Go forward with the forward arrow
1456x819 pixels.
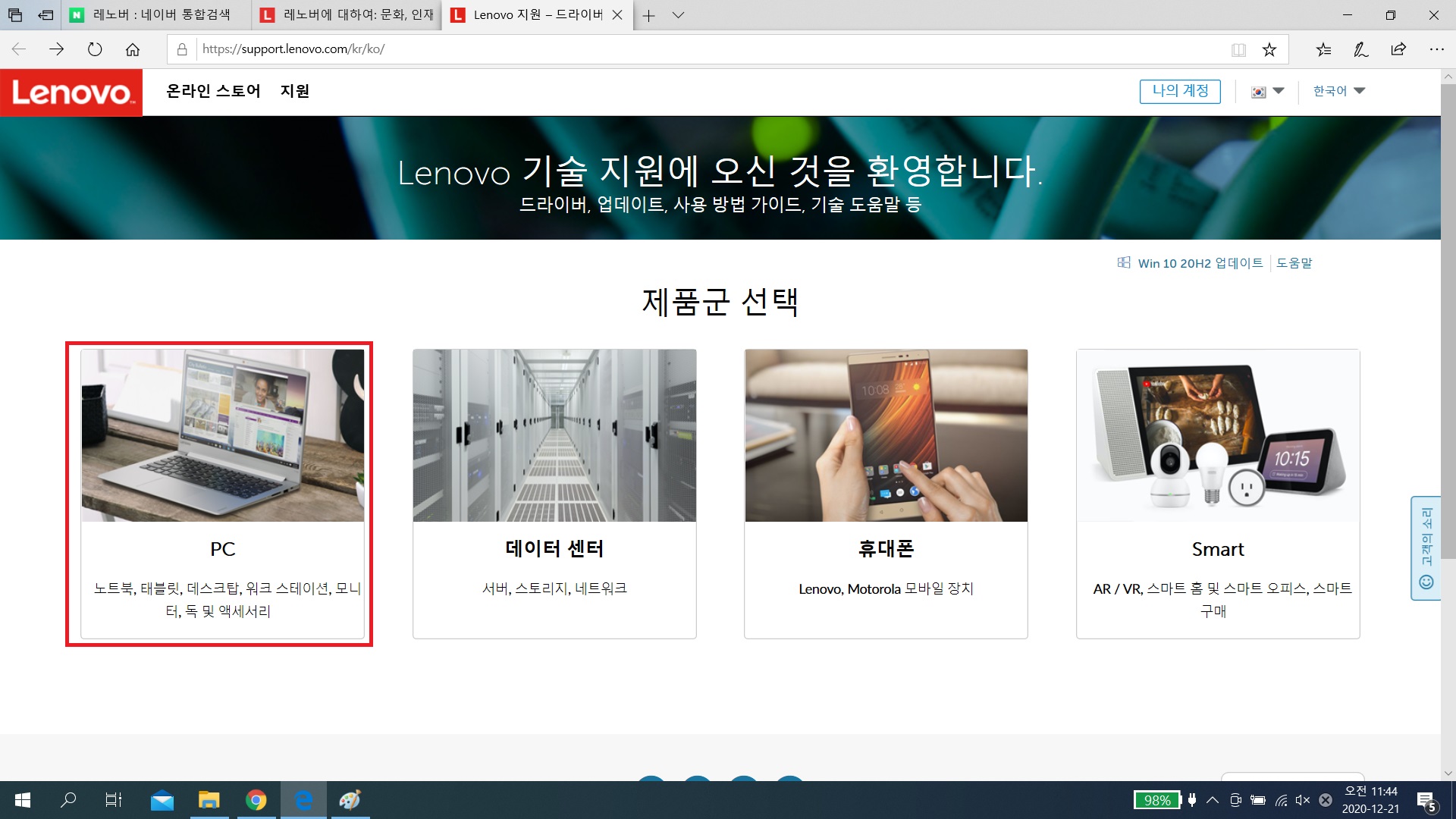click(56, 49)
